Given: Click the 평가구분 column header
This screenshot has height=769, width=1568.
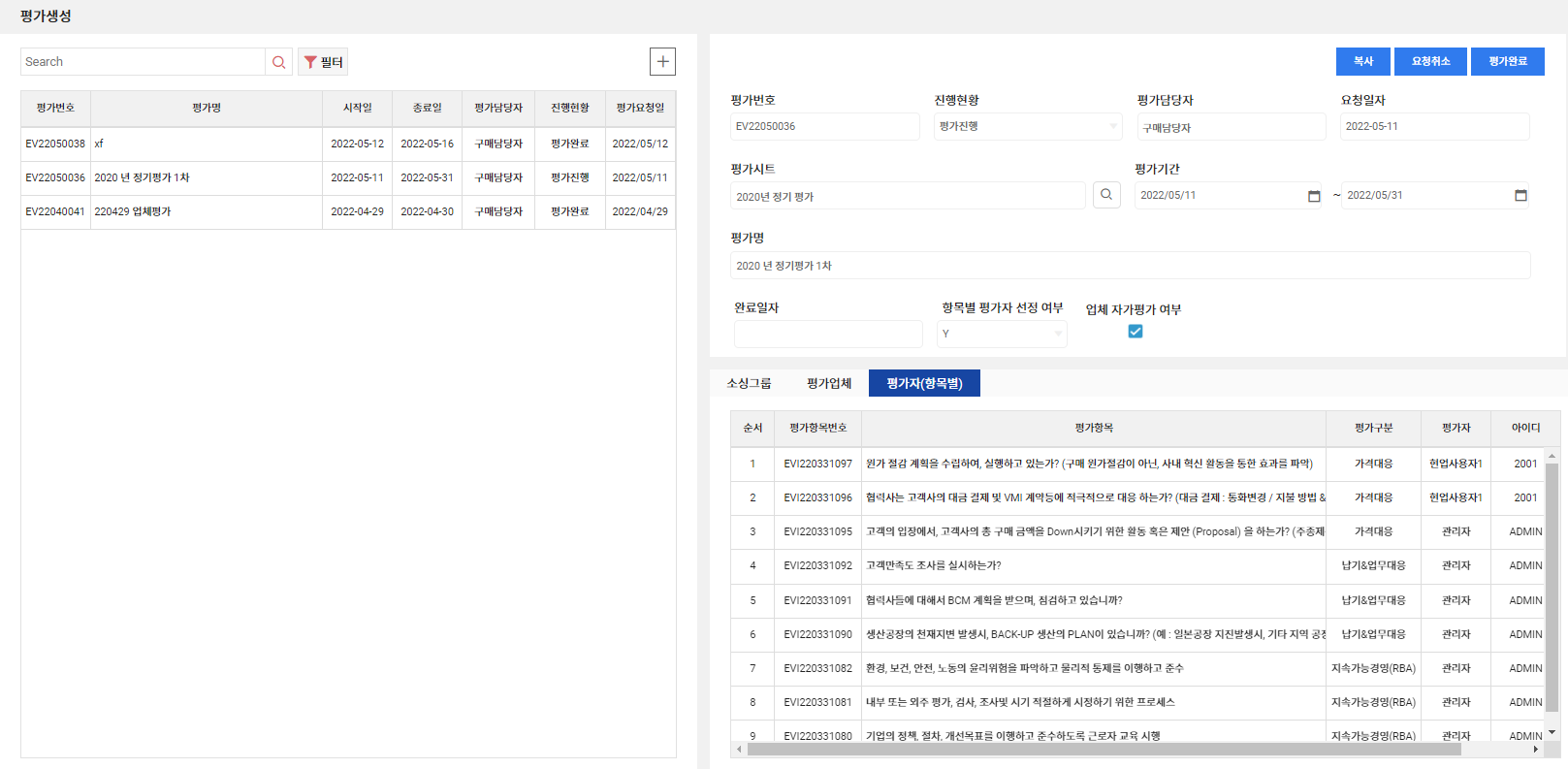Looking at the screenshot, I should pyautogui.click(x=1373, y=428).
